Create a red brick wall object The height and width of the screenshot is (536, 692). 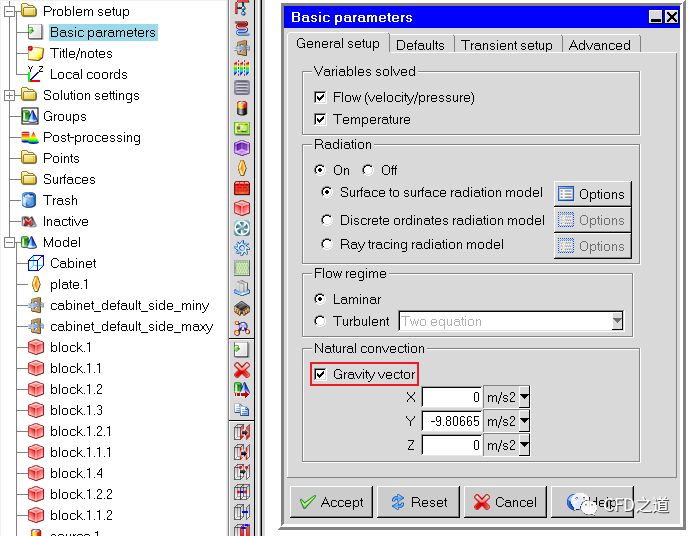click(242, 188)
